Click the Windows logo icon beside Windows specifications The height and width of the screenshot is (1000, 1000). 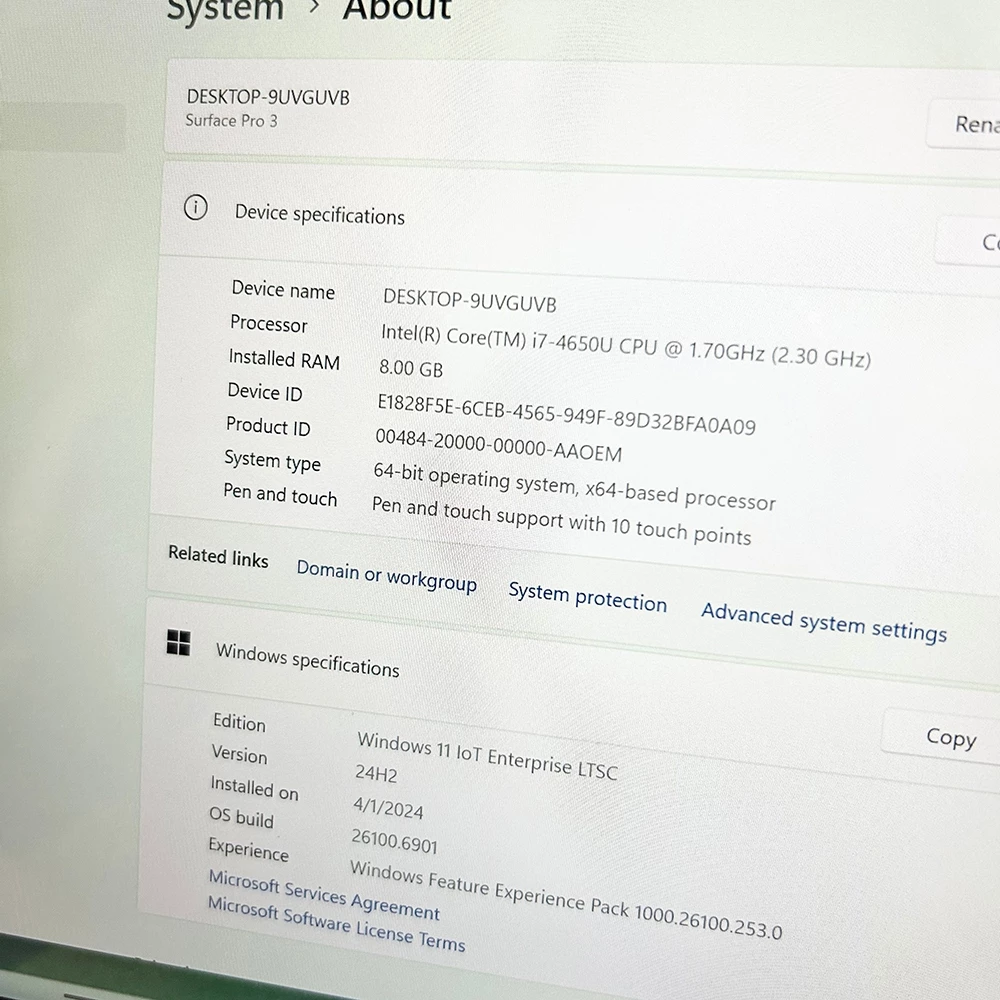point(179,642)
